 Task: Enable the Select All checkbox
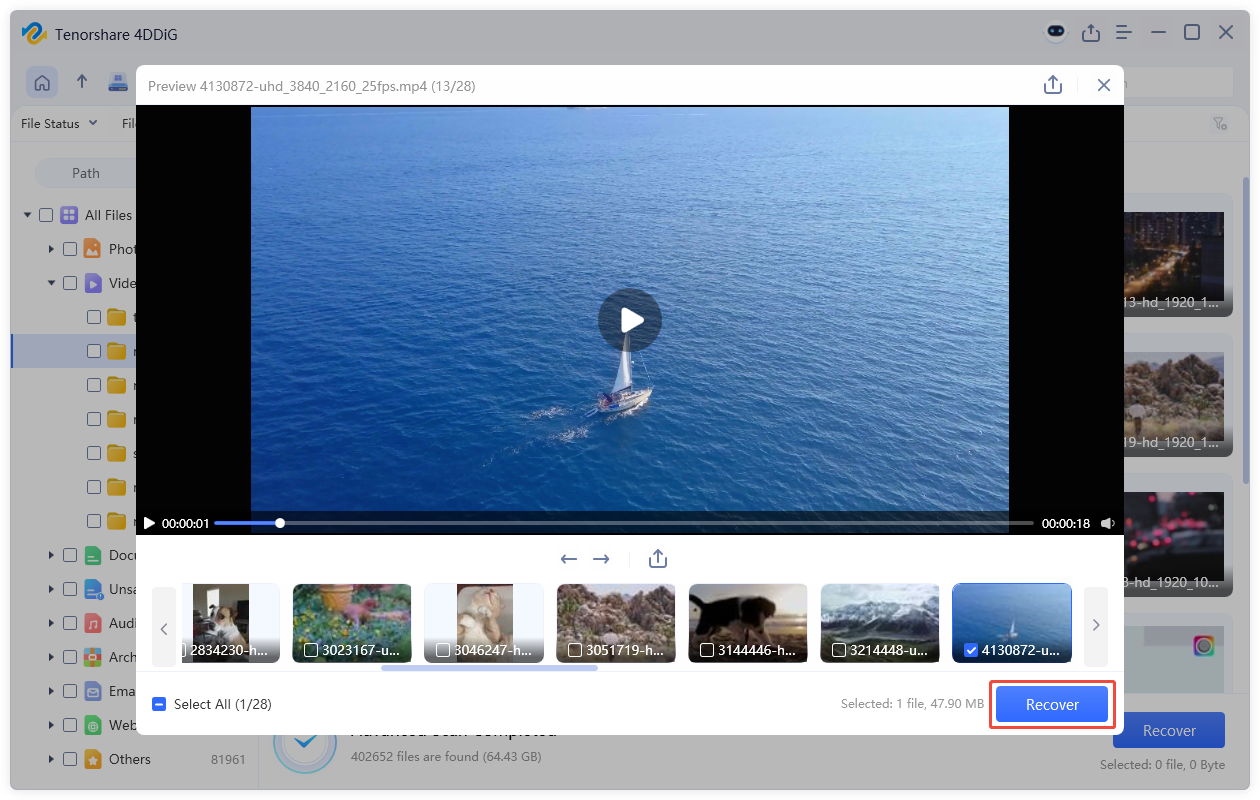(x=159, y=704)
